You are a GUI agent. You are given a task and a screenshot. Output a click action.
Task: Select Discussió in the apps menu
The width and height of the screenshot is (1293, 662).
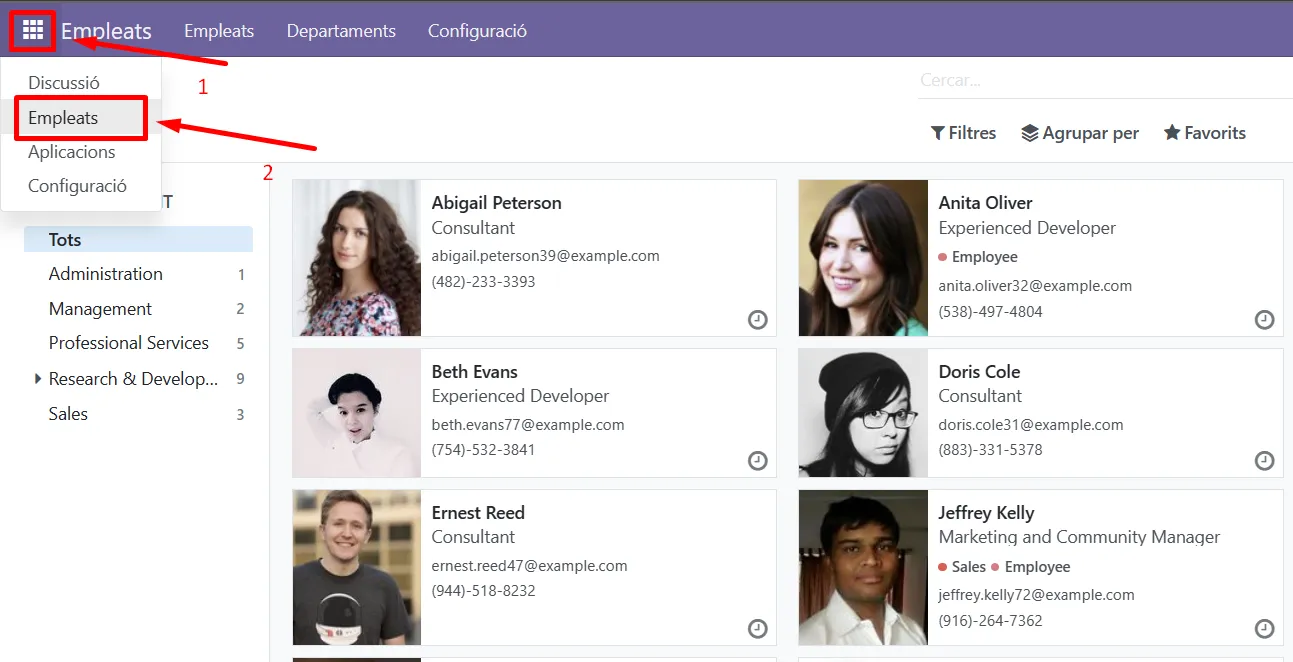pos(64,83)
